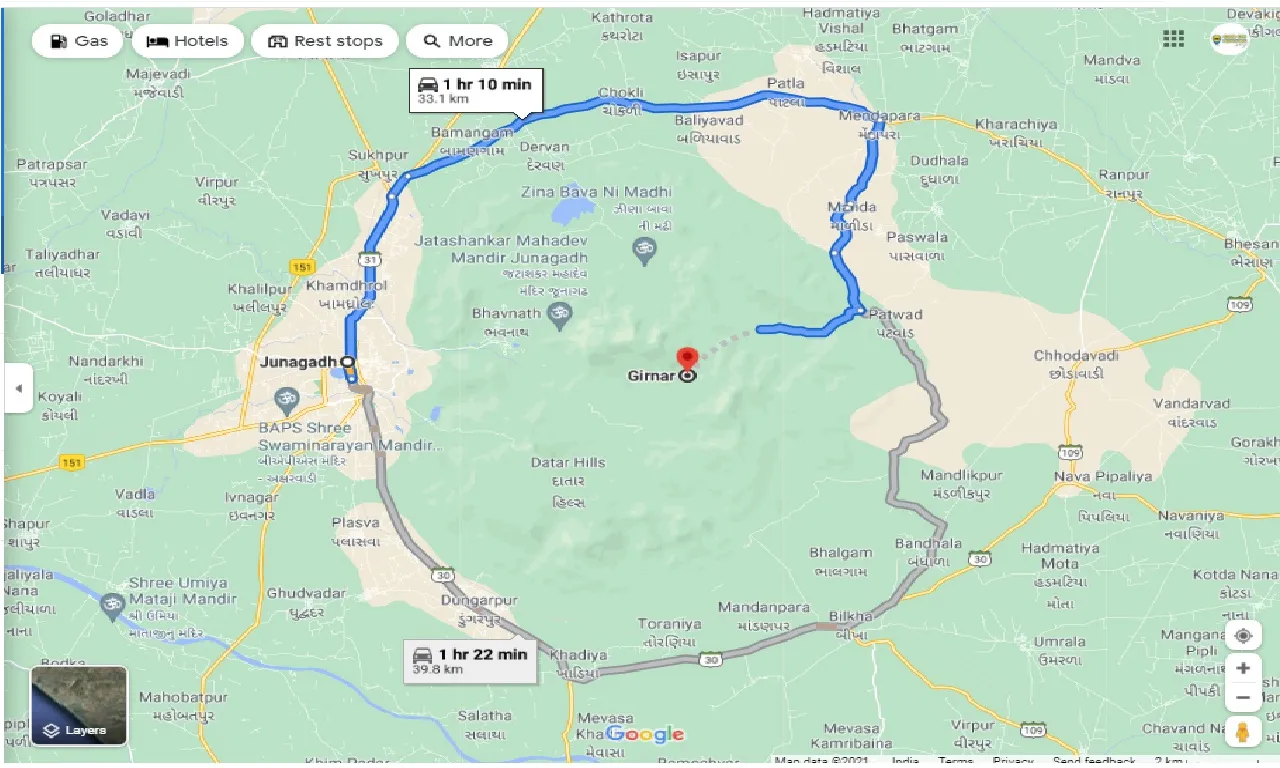Zoom out with the minus button

click(x=1243, y=697)
